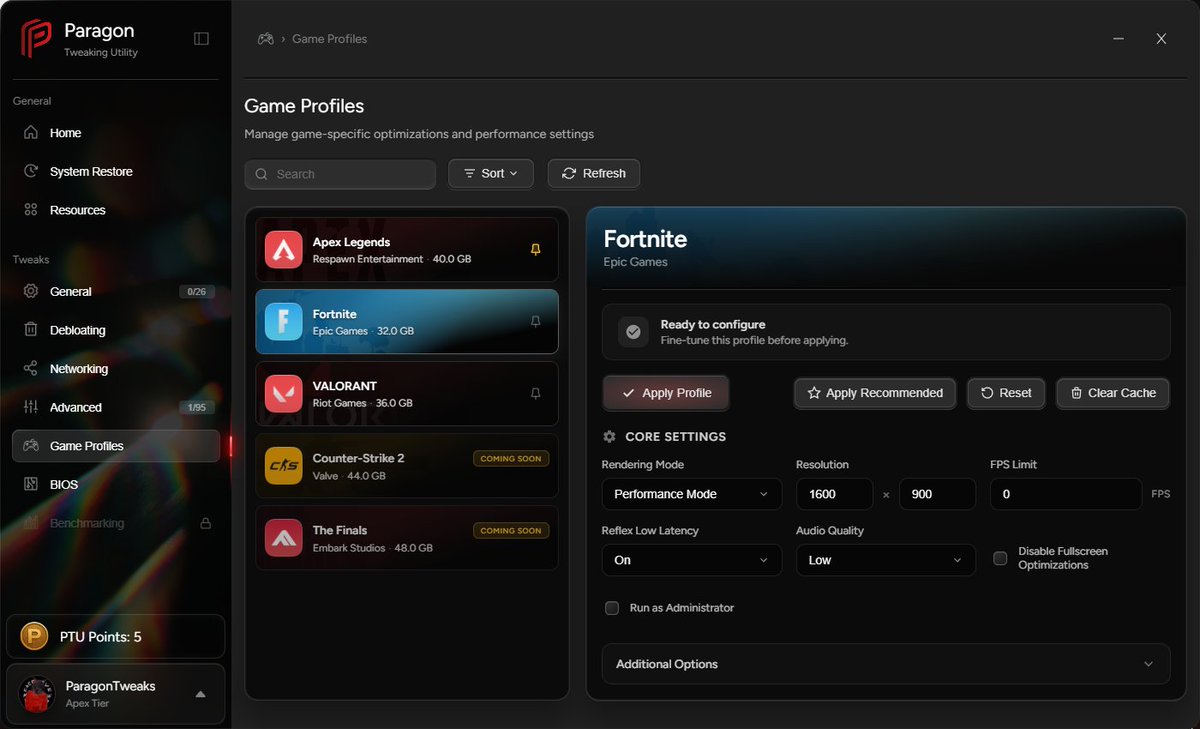The width and height of the screenshot is (1200, 729).
Task: Select Game Profiles in sidebar
Action: pyautogui.click(x=116, y=446)
